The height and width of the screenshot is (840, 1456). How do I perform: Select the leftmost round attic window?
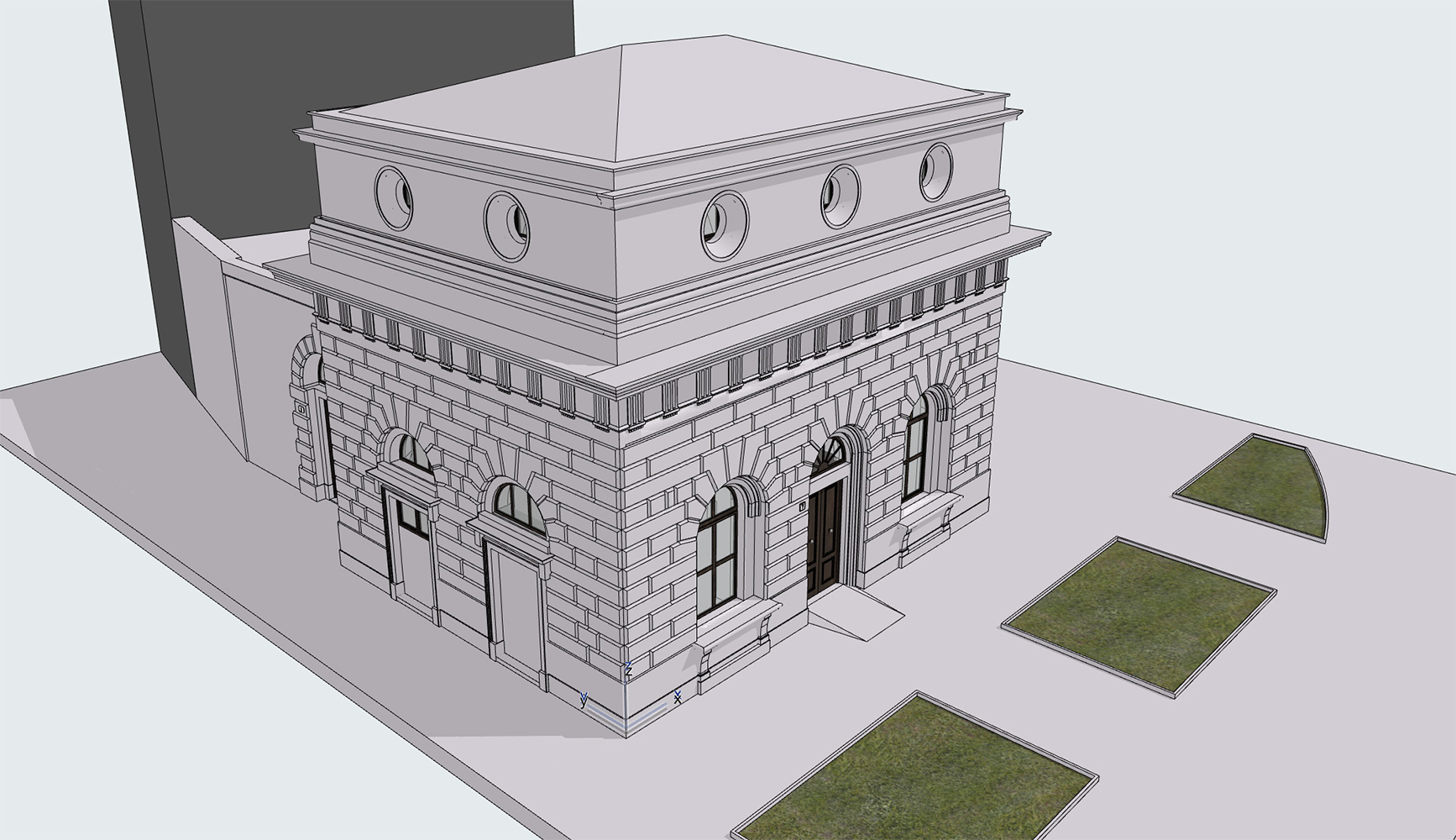click(x=393, y=198)
